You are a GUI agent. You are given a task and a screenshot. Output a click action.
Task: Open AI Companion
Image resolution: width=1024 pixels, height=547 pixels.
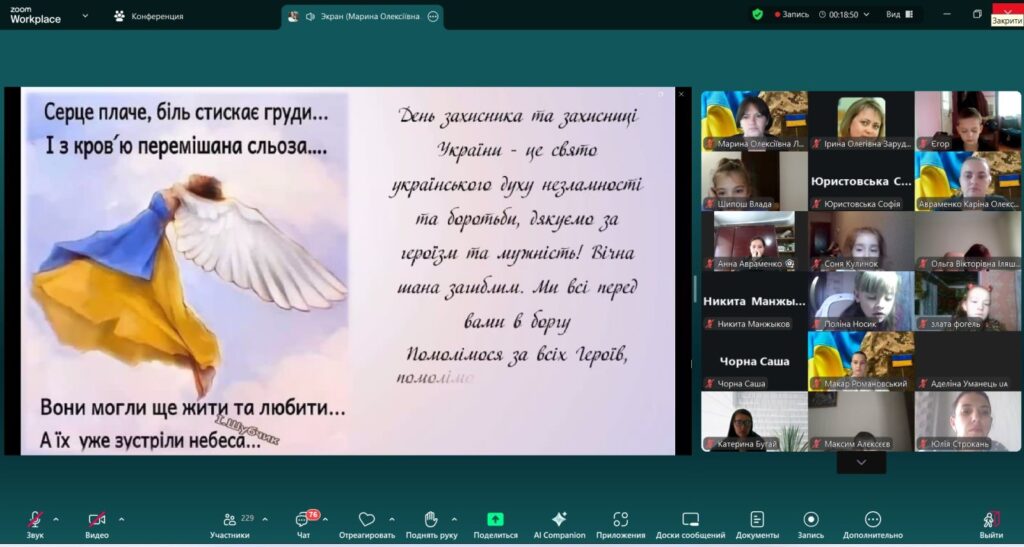coord(559,520)
